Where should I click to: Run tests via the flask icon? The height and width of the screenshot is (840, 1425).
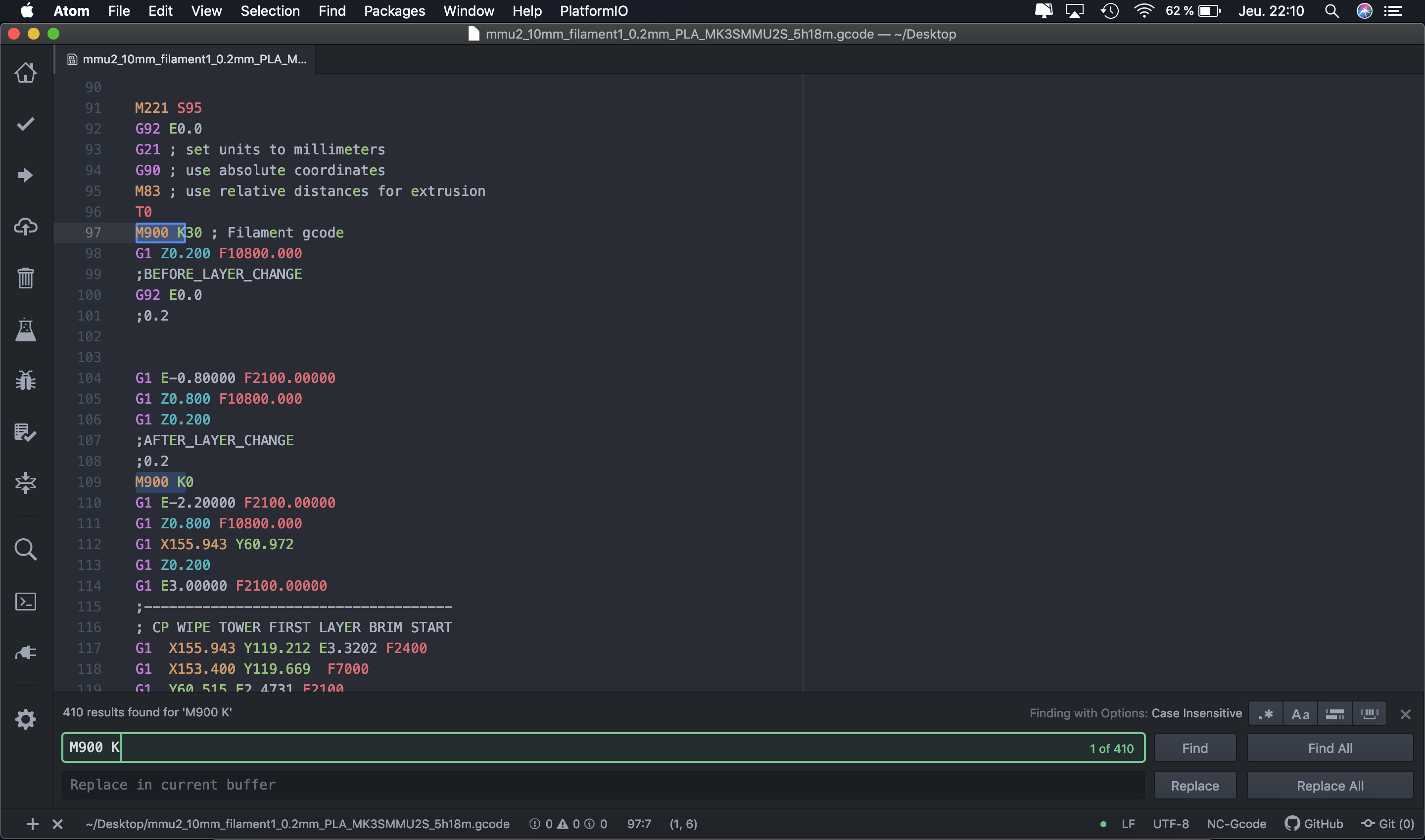[25, 330]
